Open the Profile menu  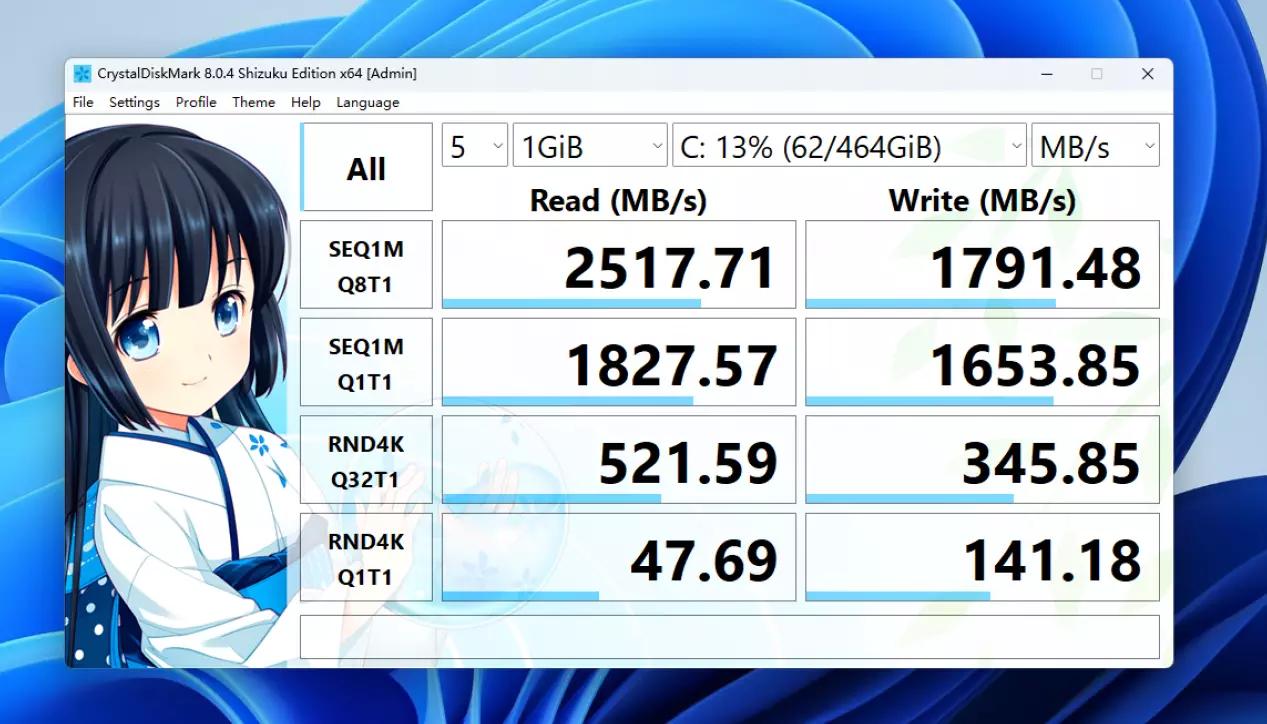tap(196, 102)
